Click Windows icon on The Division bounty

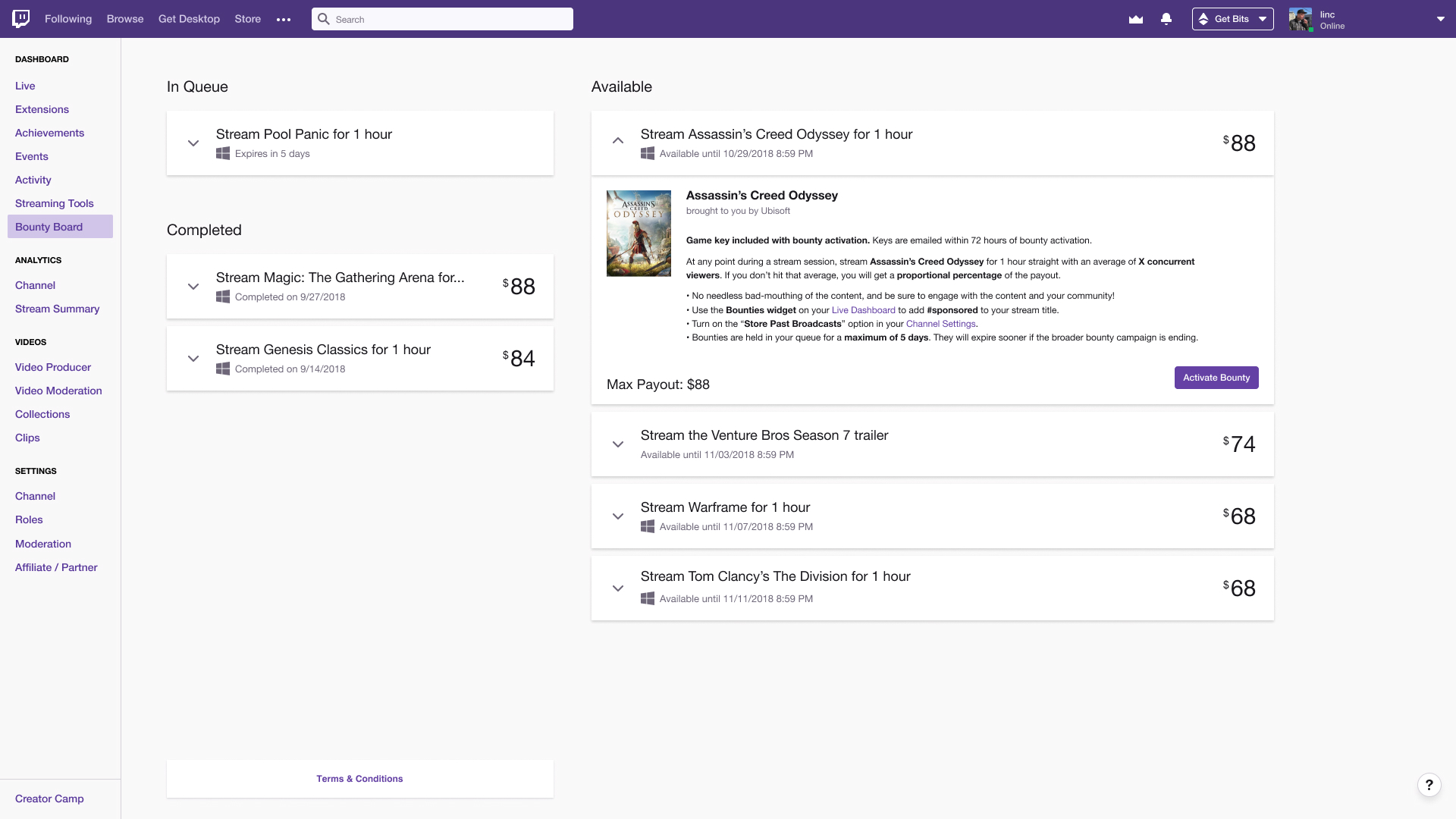coord(648,598)
